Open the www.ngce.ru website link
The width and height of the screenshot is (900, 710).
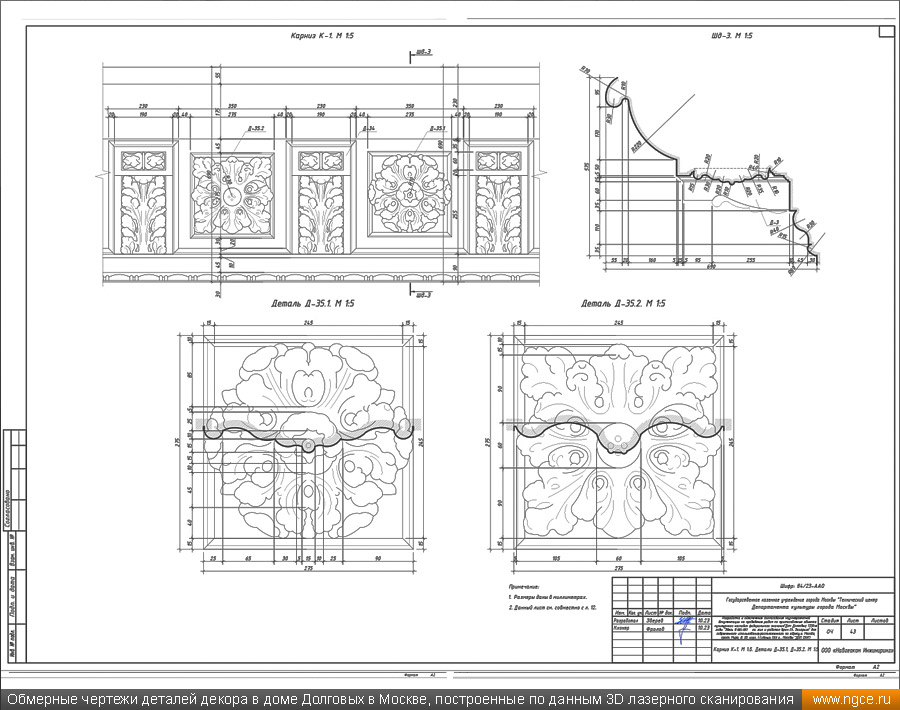(x=851, y=699)
